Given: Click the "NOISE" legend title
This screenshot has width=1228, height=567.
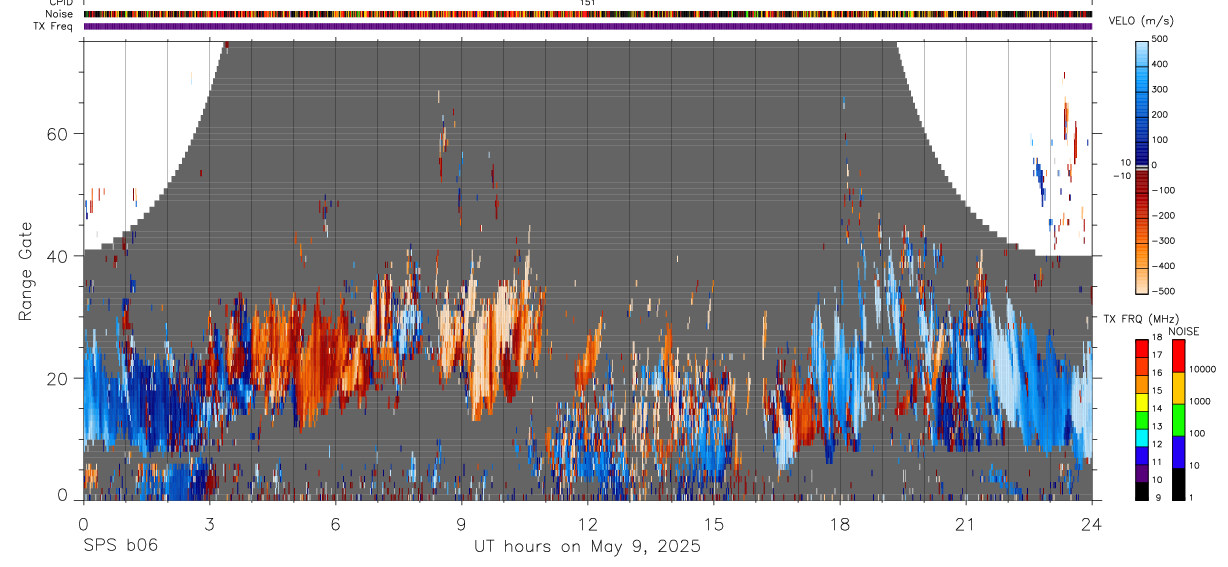Looking at the screenshot, I should [x=1183, y=331].
